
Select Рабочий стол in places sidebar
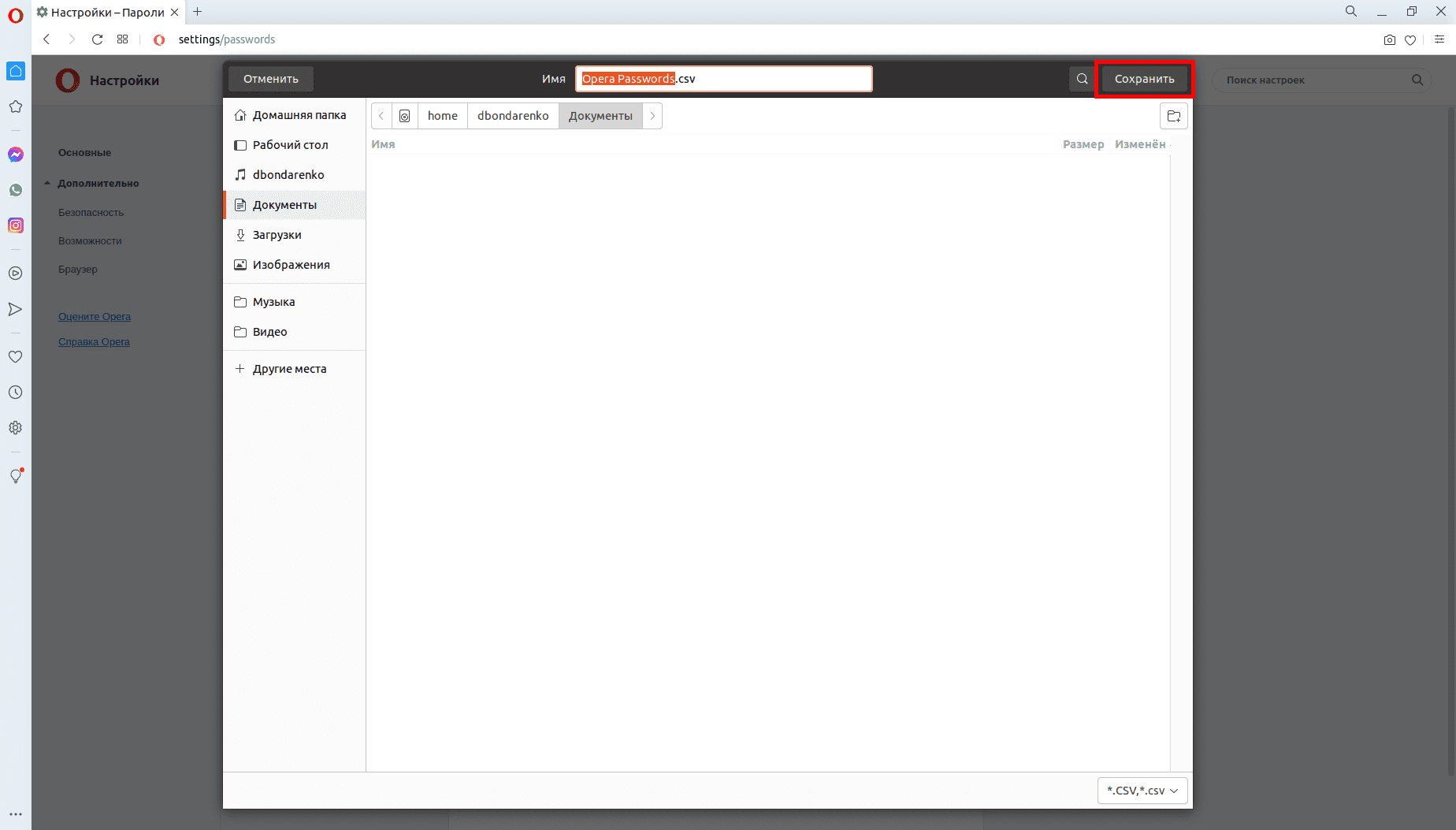click(290, 145)
